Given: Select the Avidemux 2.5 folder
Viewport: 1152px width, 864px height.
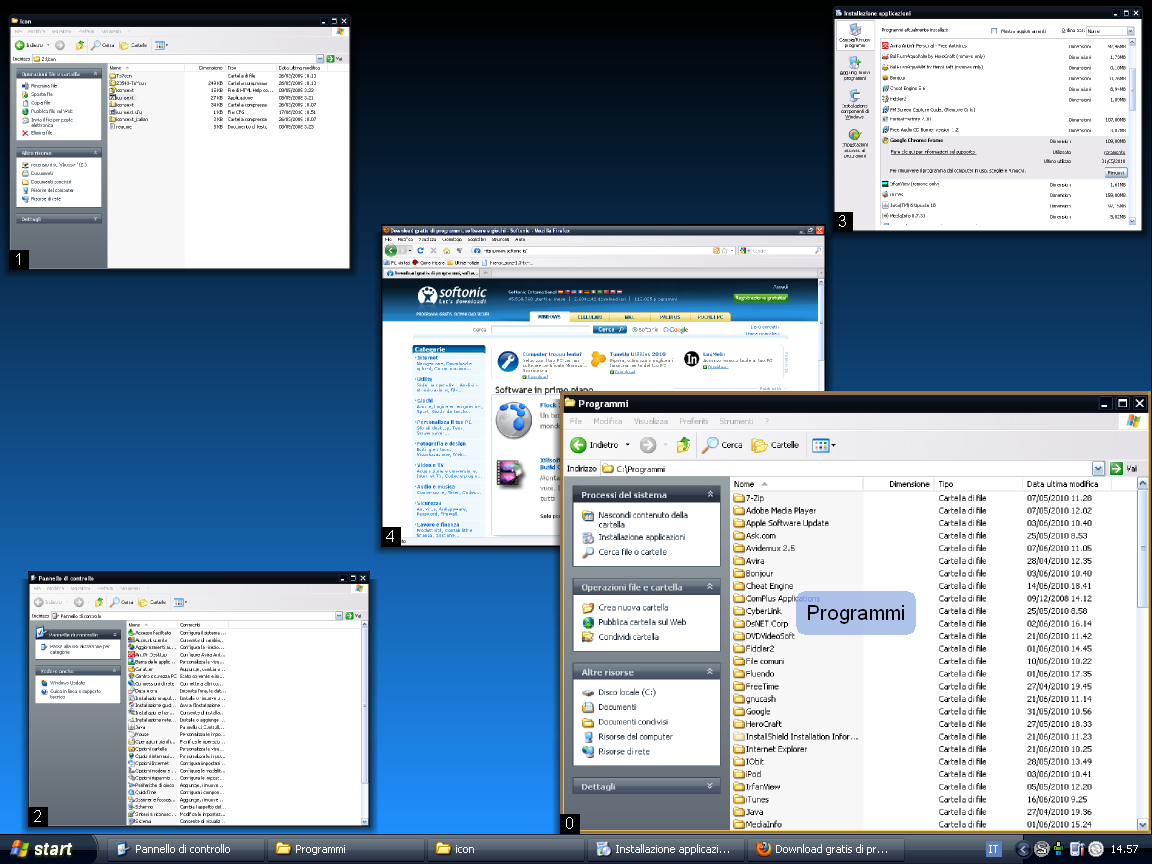Looking at the screenshot, I should click(x=764, y=547).
